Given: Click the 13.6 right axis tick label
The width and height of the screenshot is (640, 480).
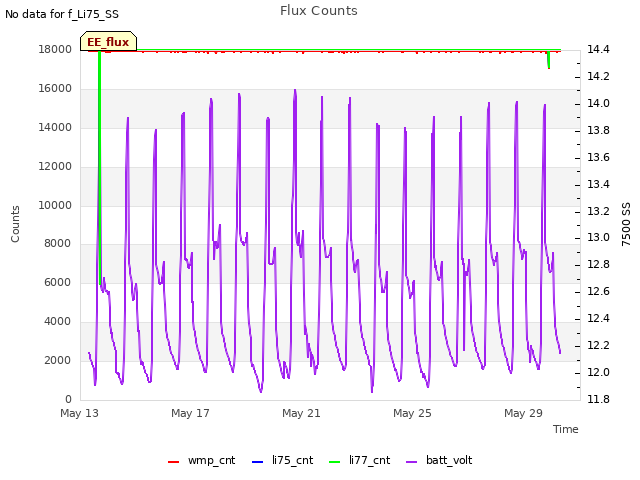Looking at the screenshot, I should [598, 157].
